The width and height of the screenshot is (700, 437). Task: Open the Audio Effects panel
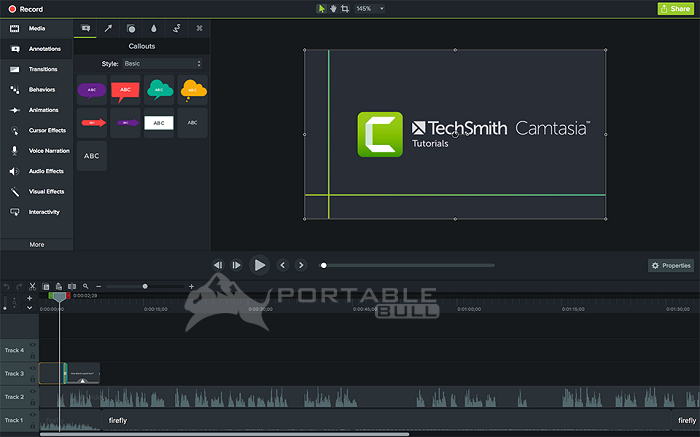click(36, 171)
